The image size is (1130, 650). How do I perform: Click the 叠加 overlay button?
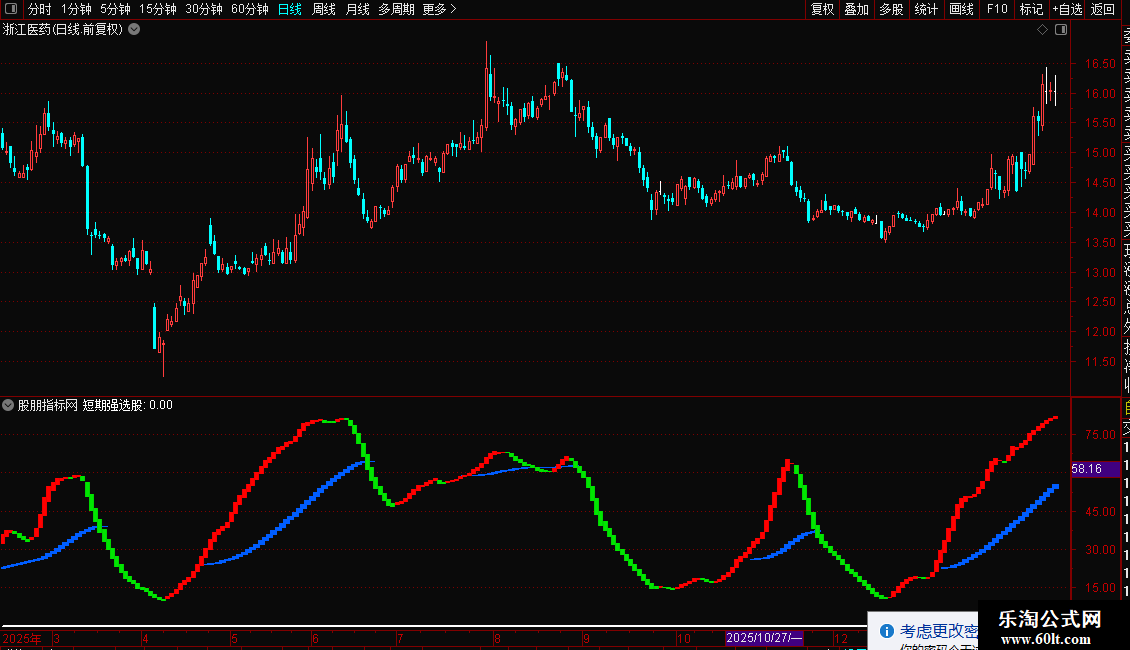857,9
